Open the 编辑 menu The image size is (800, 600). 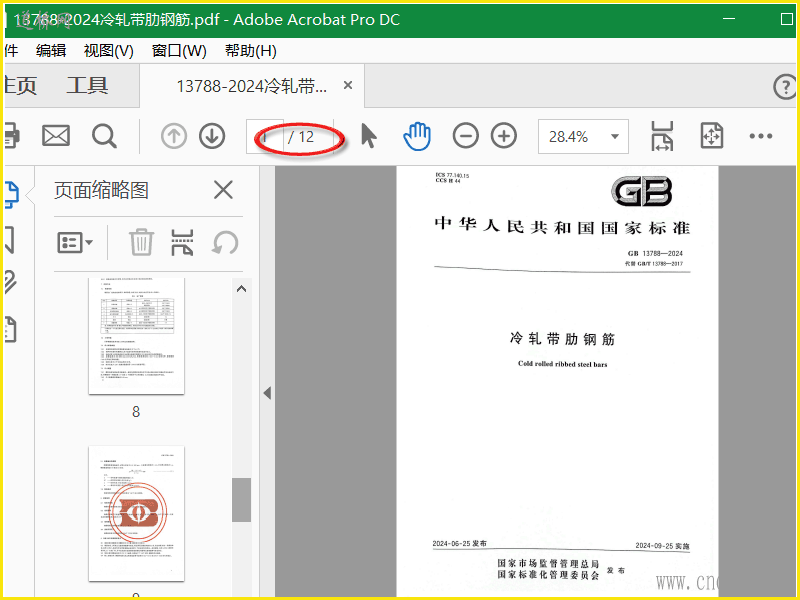pyautogui.click(x=51, y=51)
